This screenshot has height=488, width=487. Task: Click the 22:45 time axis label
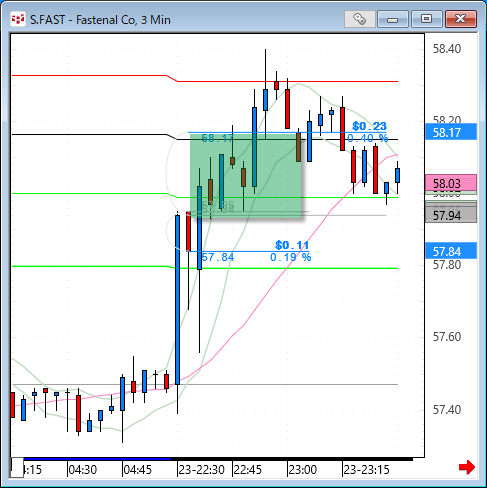[x=248, y=470]
